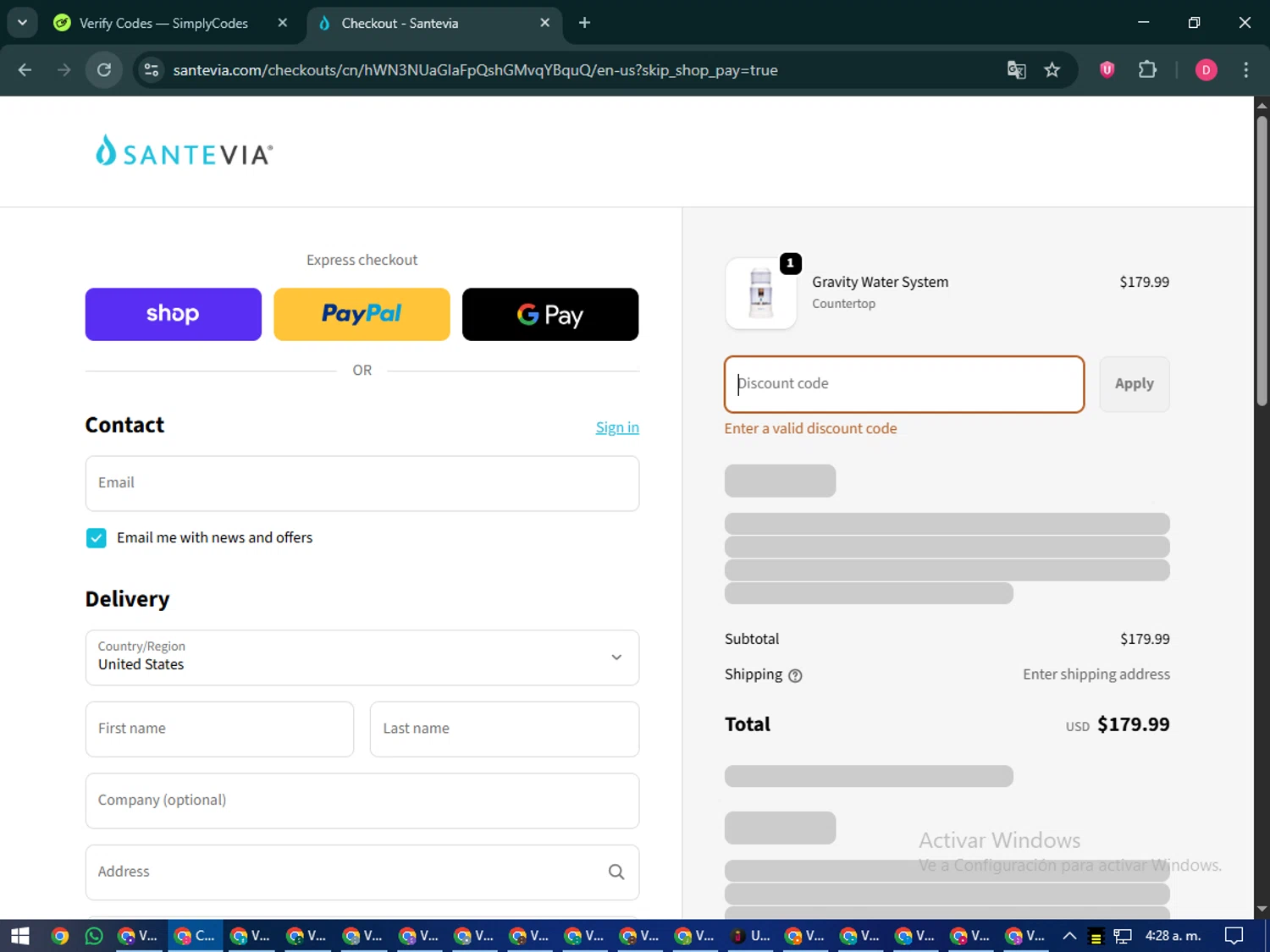Go back to previous page
Screen dimensions: 1270x952
(x=25, y=70)
